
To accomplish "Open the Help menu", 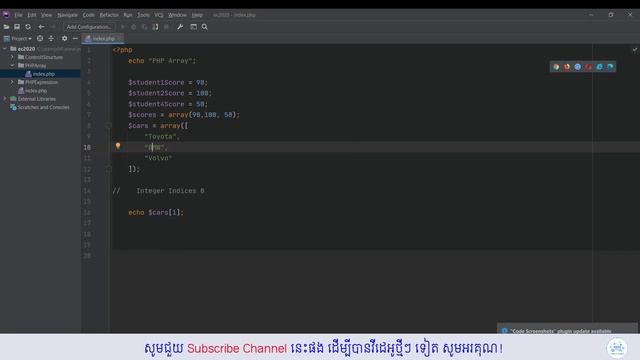I will point(197,15).
